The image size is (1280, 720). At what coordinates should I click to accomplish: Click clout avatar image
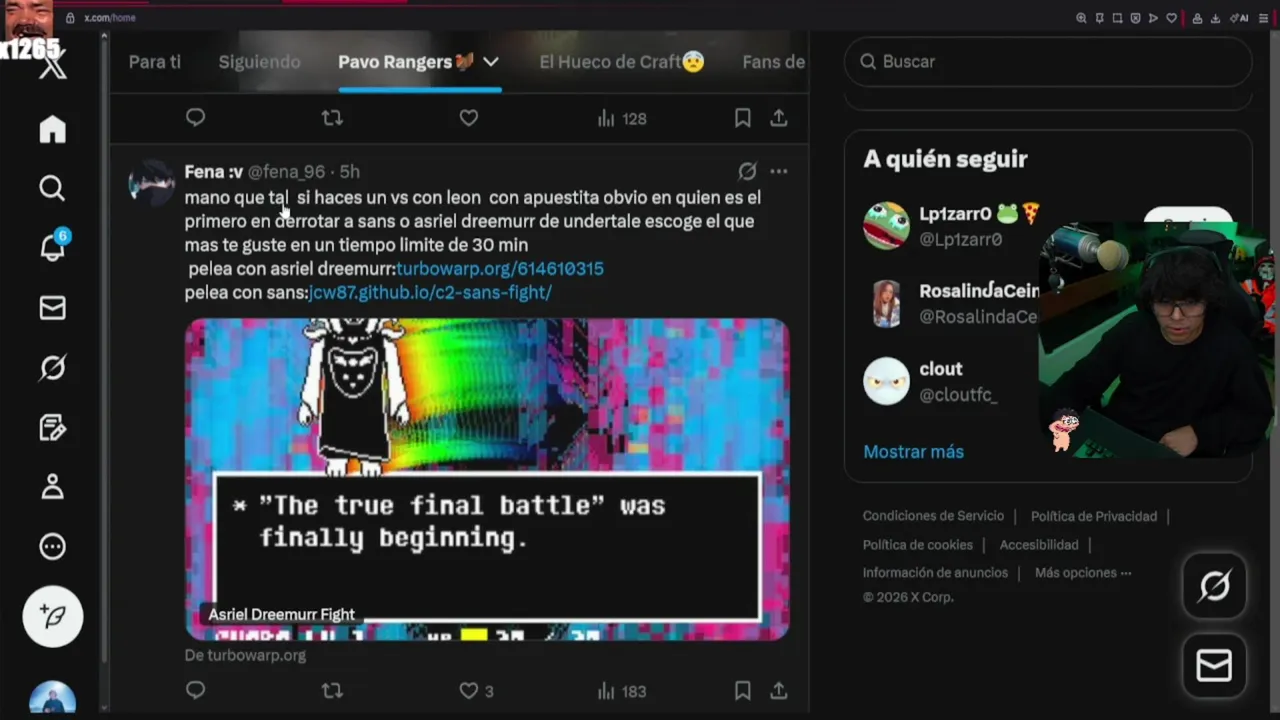[x=886, y=381]
